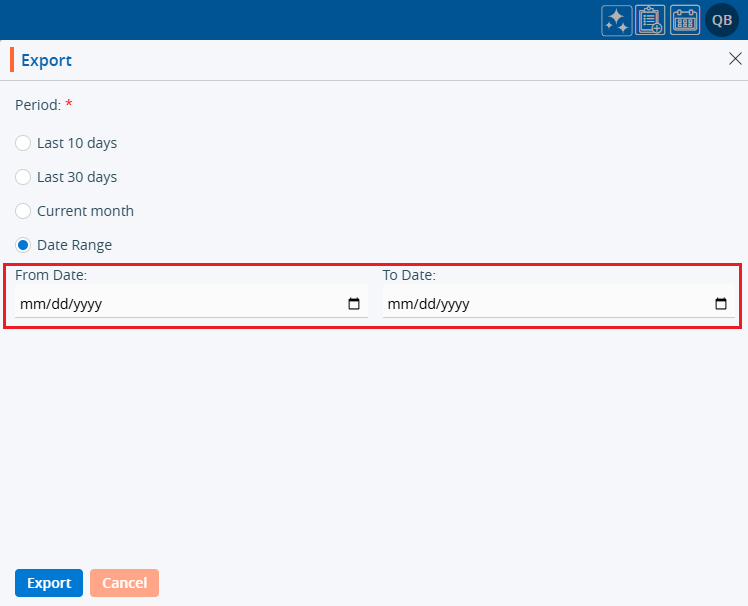Viewport: 748px width, 606px height.
Task: Open the calendar icon in header
Action: point(685,21)
